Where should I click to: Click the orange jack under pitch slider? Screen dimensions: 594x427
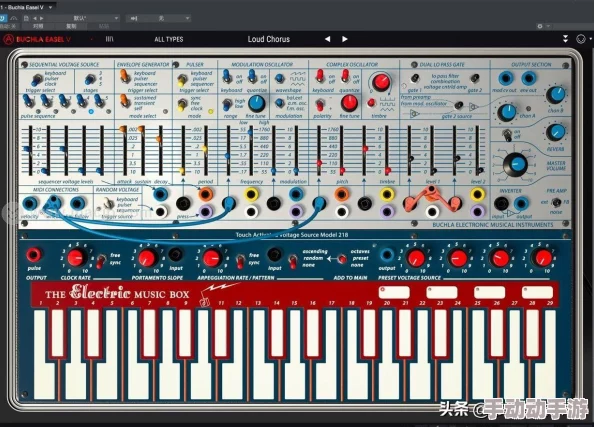coord(341,194)
